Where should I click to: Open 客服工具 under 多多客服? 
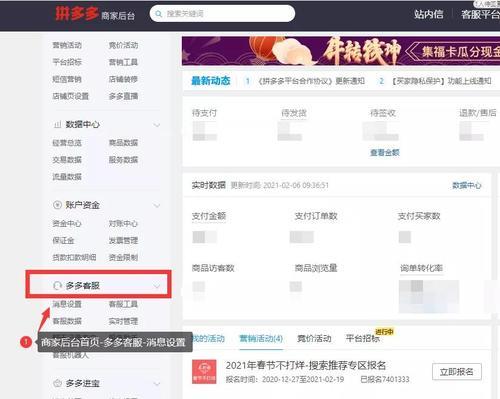(123, 304)
